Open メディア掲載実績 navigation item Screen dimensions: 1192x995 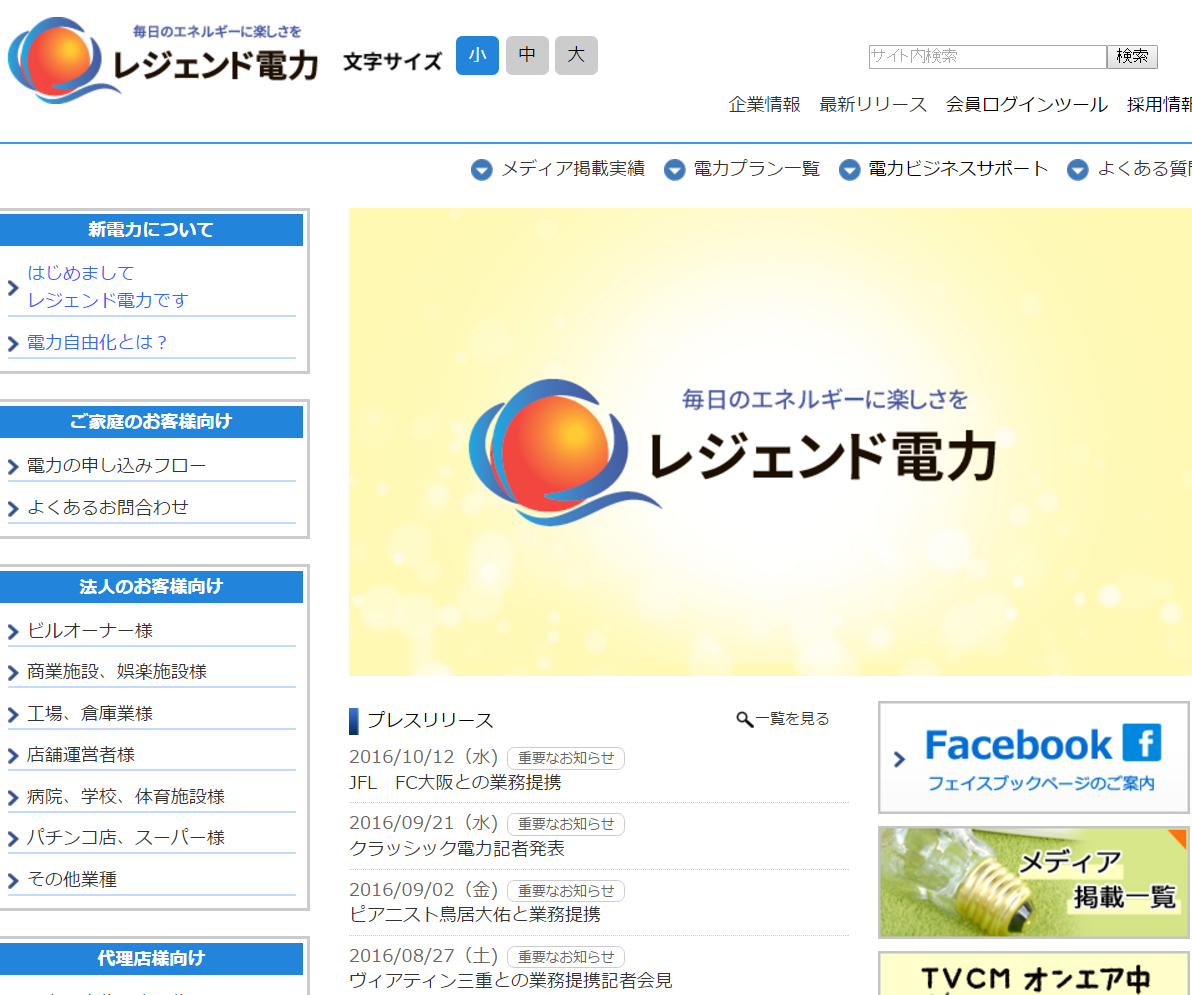(572, 169)
